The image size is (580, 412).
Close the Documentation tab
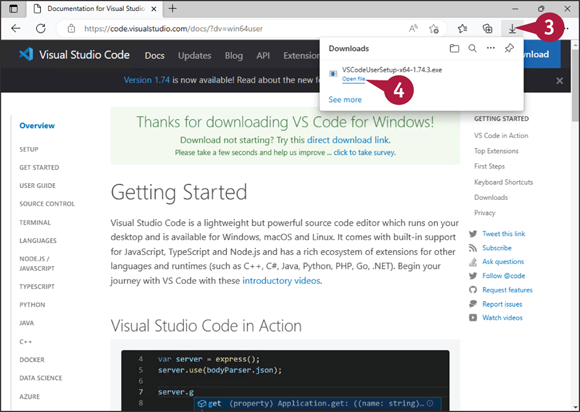click(154, 9)
